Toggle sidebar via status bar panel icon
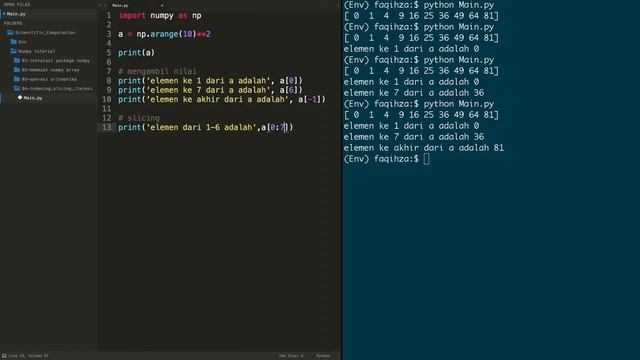Image resolution: width=640 pixels, height=360 pixels. (x=4, y=356)
